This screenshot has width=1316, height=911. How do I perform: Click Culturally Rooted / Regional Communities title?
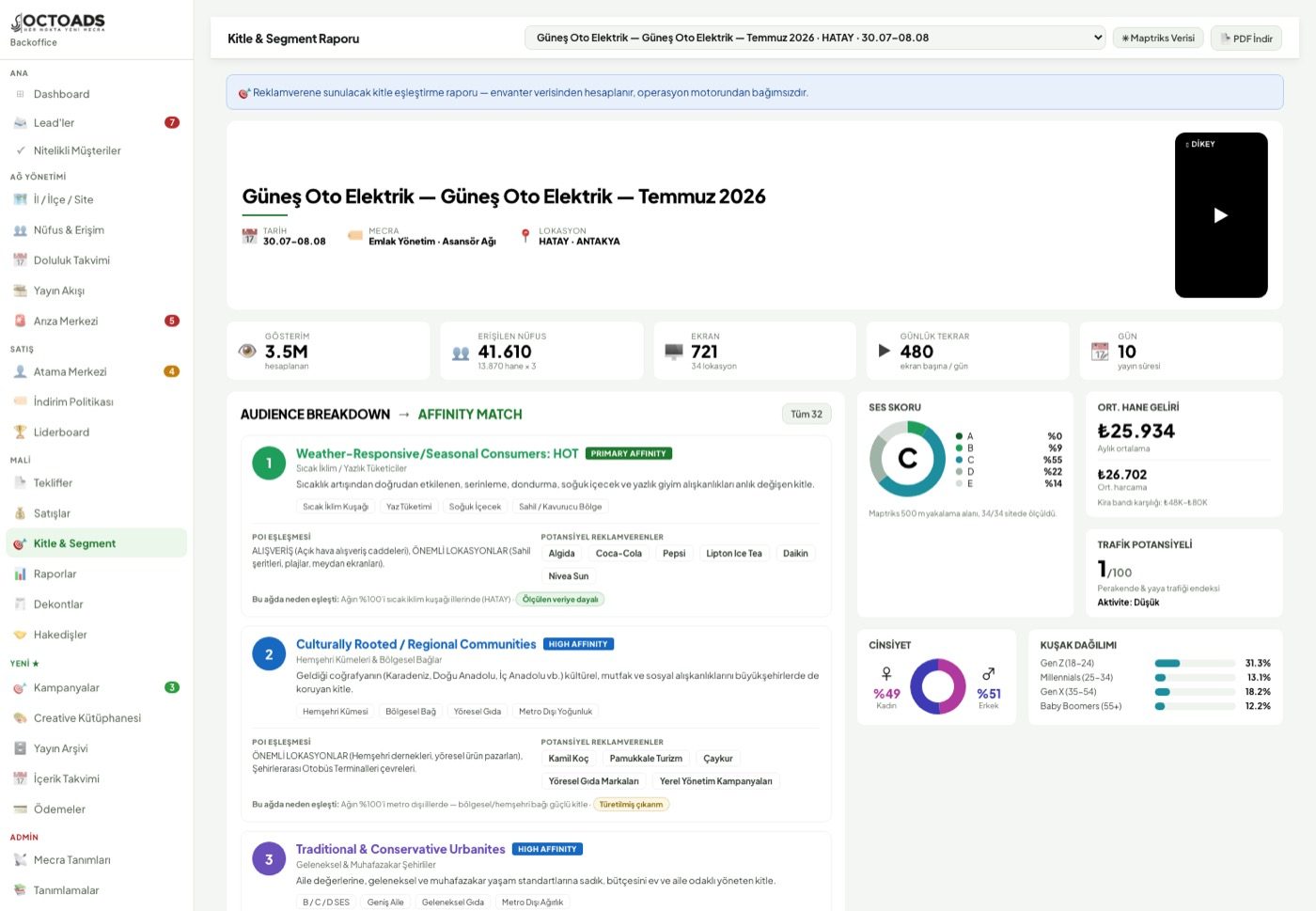click(415, 644)
